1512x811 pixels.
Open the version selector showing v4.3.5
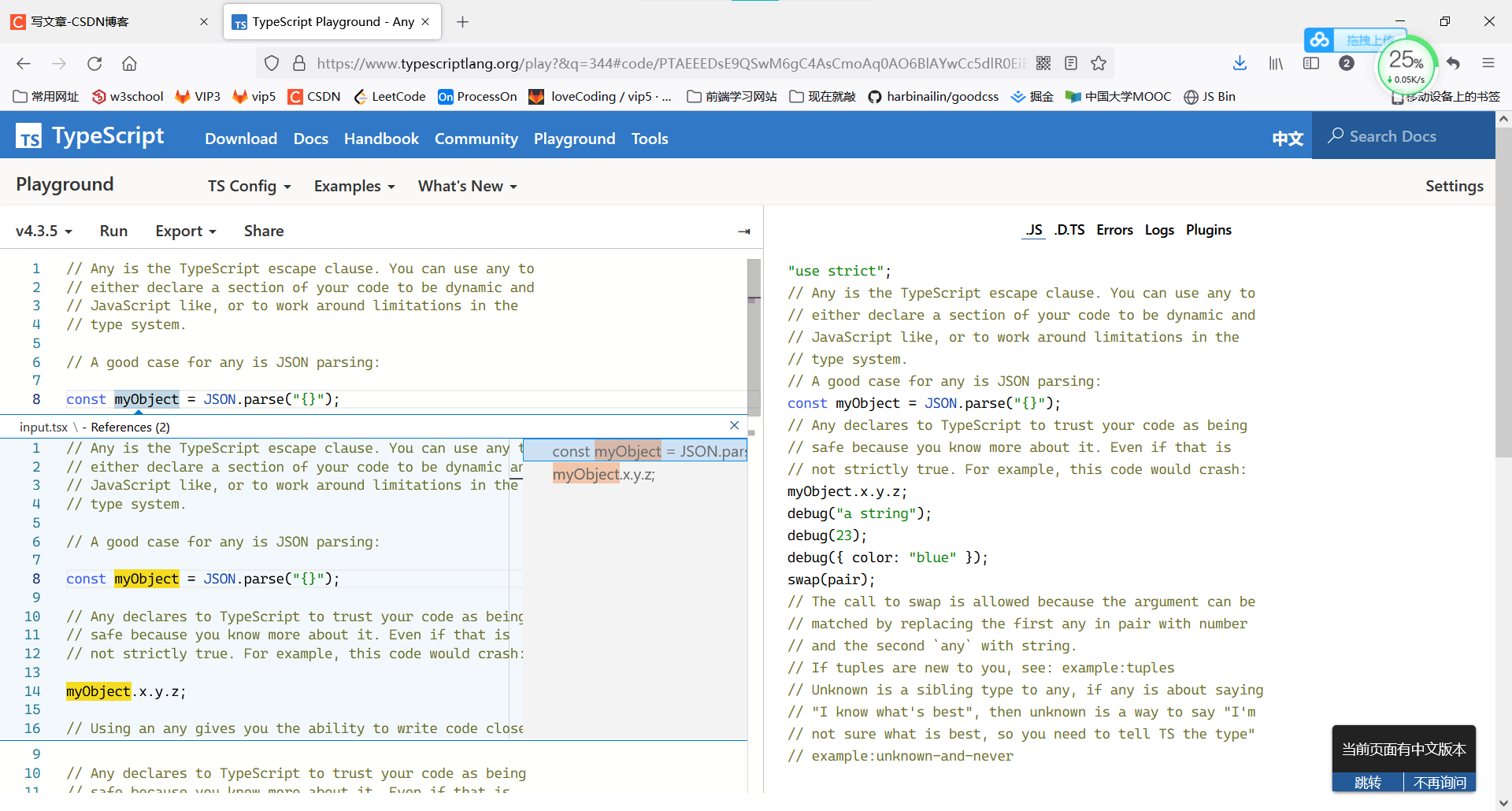pos(43,231)
